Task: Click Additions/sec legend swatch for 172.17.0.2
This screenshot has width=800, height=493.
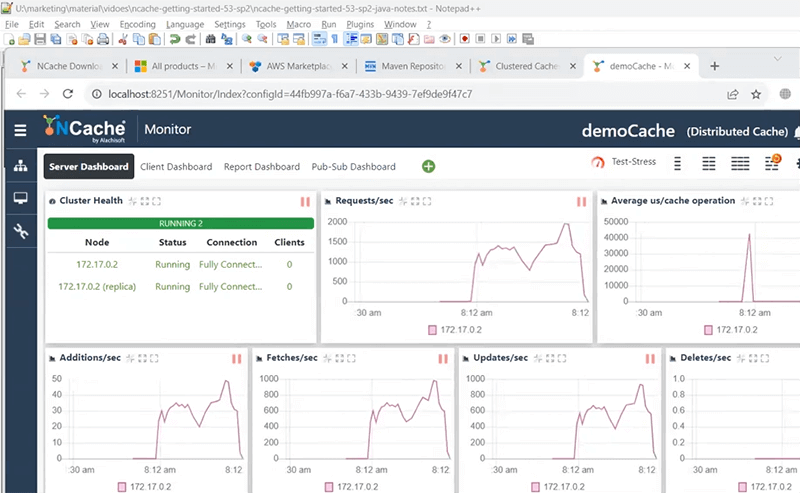Action: pos(121,487)
